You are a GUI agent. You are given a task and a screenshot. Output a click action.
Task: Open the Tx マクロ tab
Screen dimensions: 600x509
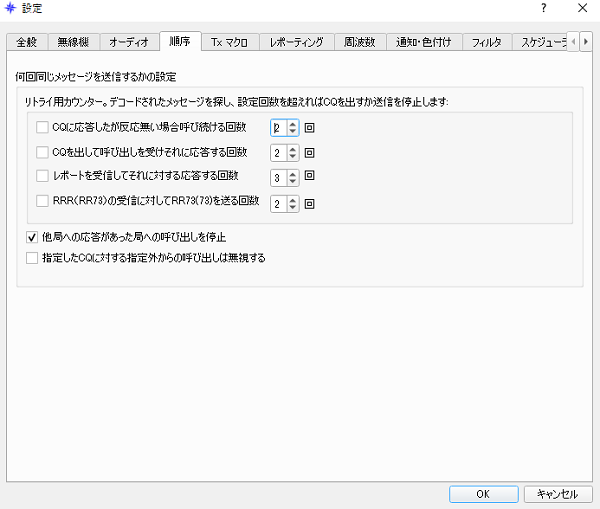[x=230, y=42]
